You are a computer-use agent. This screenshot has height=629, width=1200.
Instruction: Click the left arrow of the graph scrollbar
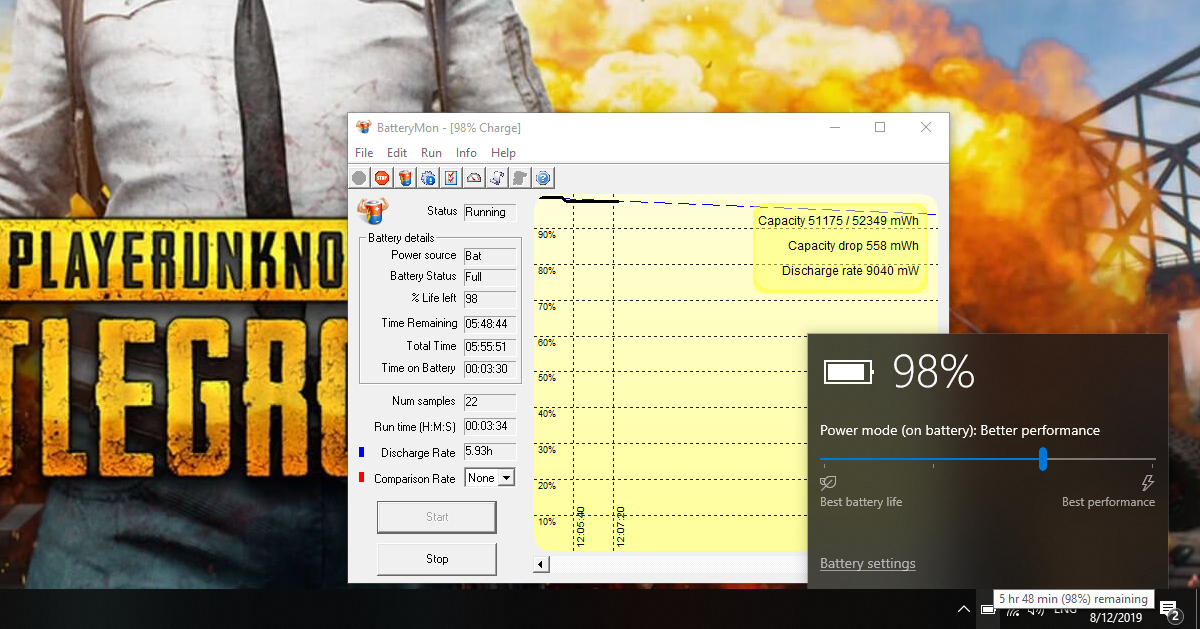click(x=541, y=565)
